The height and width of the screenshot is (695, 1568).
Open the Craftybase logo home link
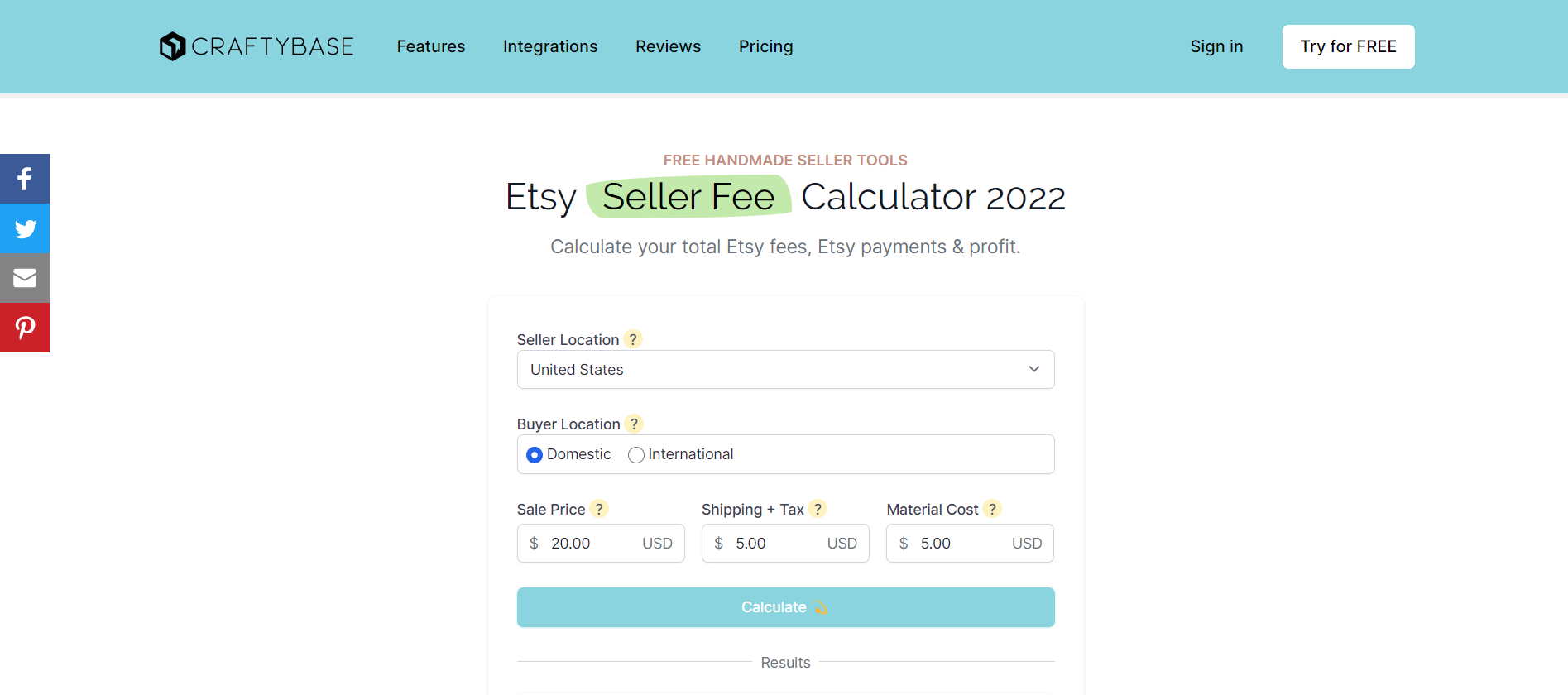tap(257, 46)
